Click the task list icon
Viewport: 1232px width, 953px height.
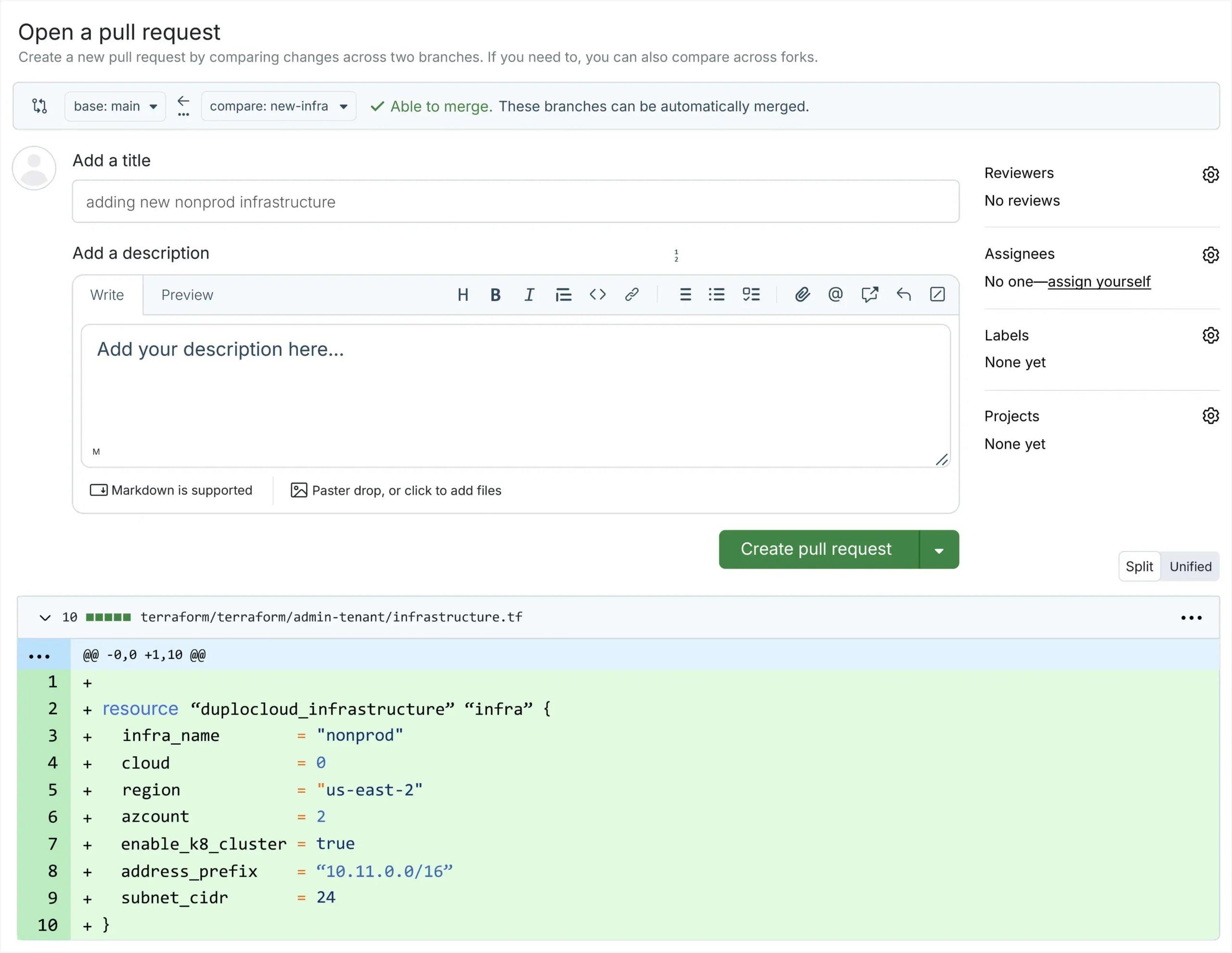751,294
